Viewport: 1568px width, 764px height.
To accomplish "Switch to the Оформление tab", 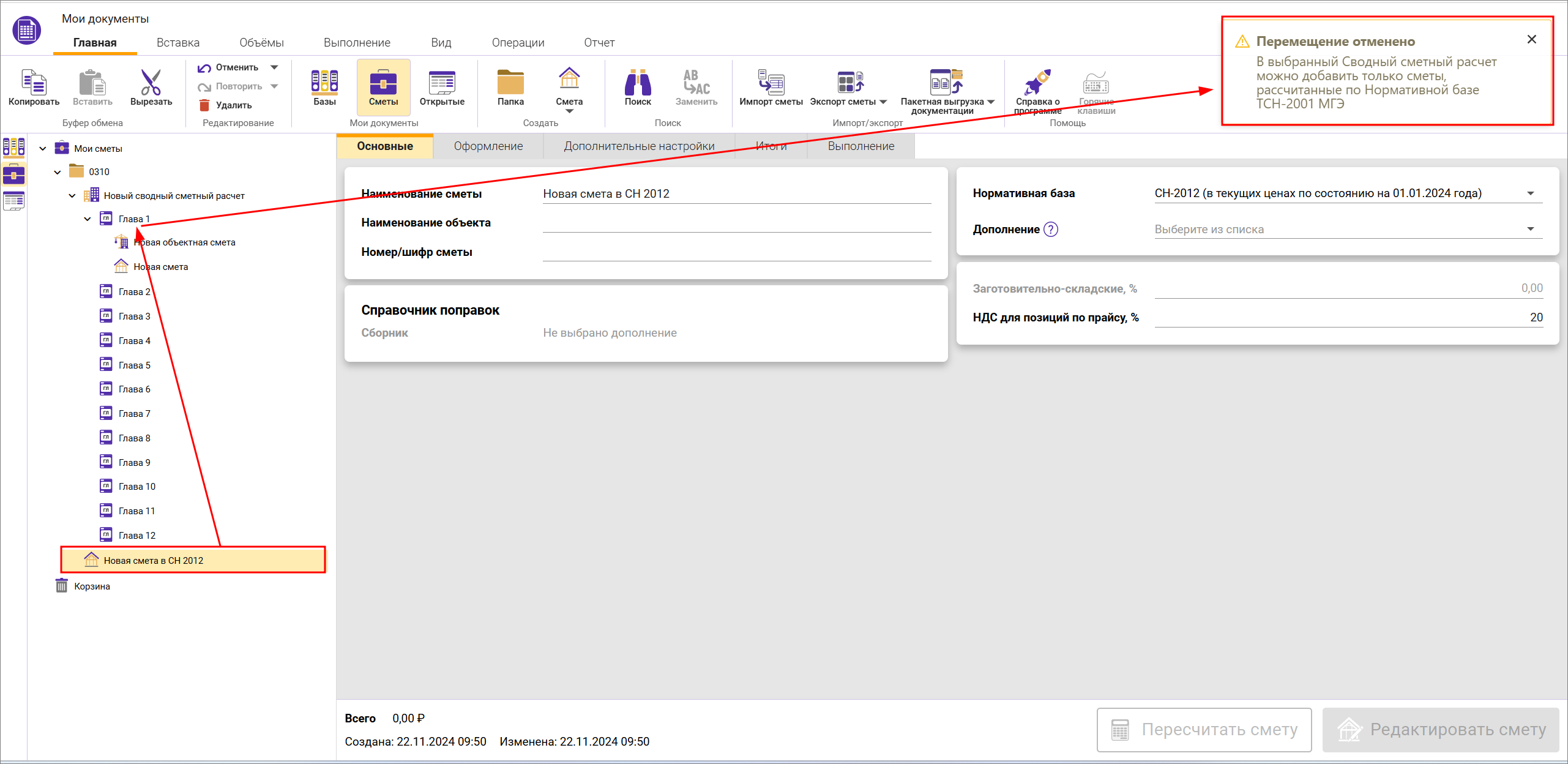I will [x=488, y=146].
